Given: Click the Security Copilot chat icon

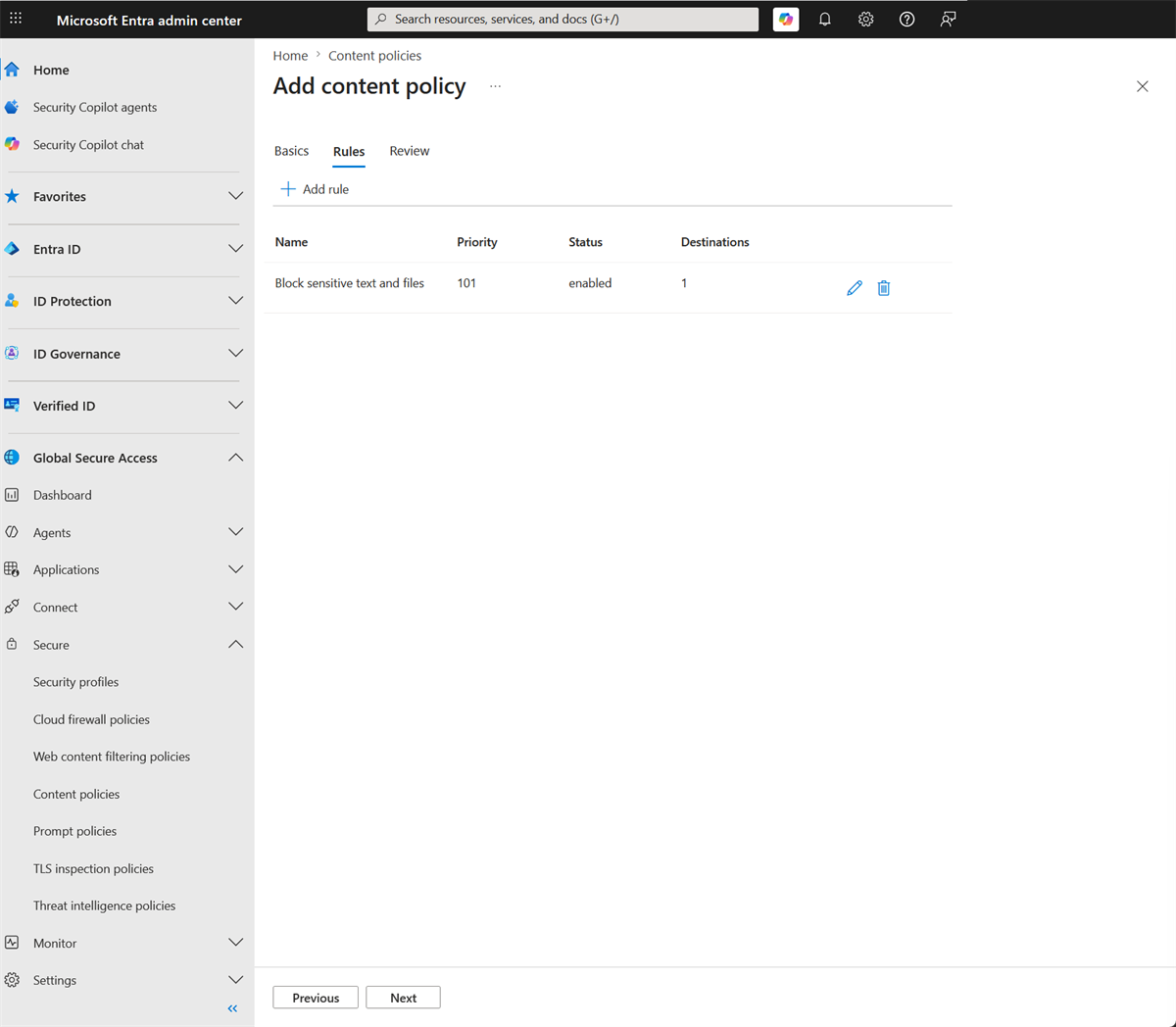Looking at the screenshot, I should tap(12, 144).
